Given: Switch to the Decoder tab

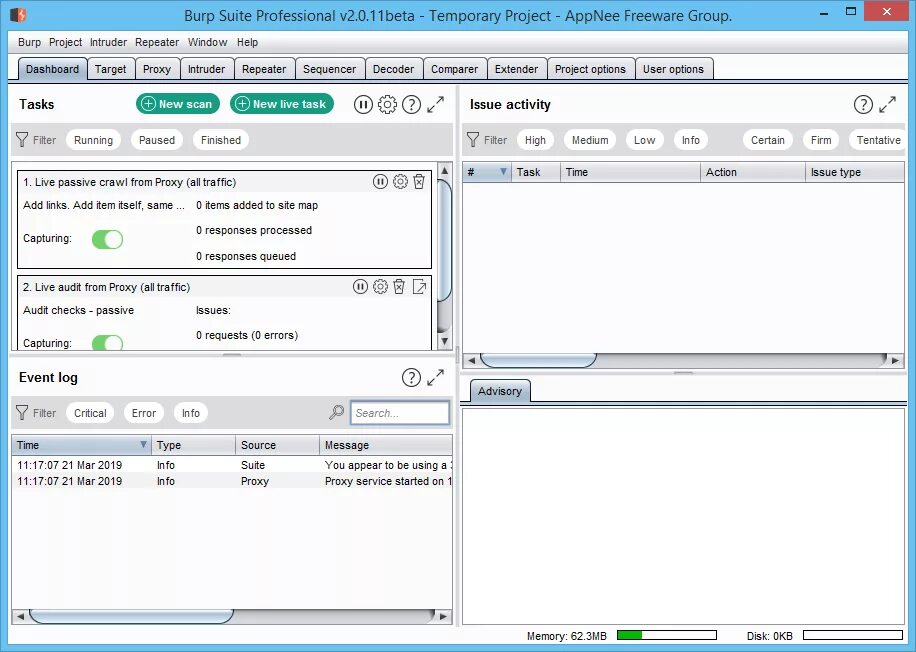Looking at the screenshot, I should click(x=393, y=69).
